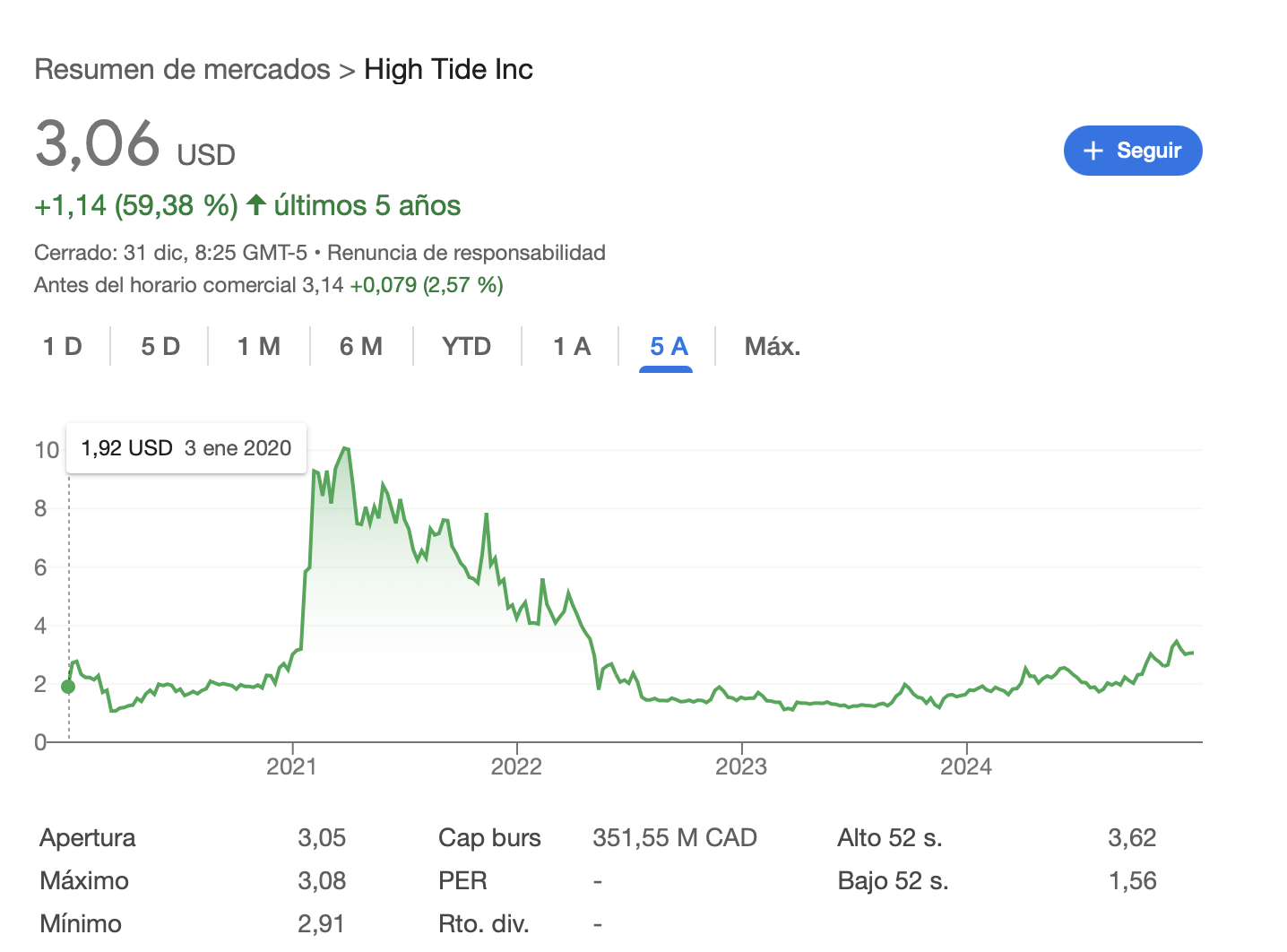Click the Bajo 52 s. value 1,56
The height and width of the screenshot is (952, 1287).
[x=1132, y=880]
